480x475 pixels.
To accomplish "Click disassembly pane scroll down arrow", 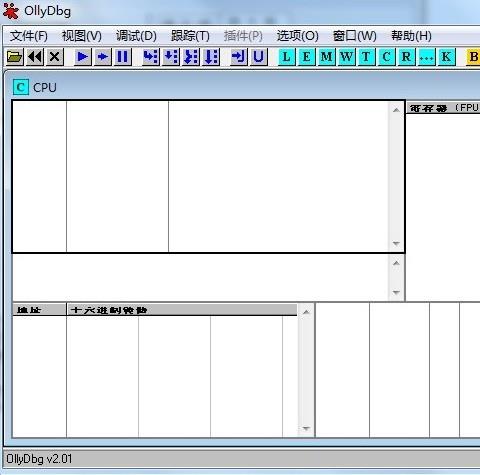I will tap(396, 244).
